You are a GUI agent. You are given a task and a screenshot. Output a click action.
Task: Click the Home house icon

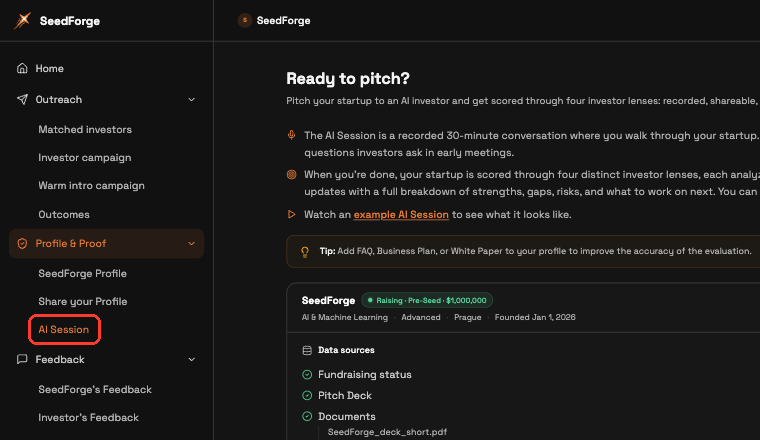pyautogui.click(x=22, y=68)
